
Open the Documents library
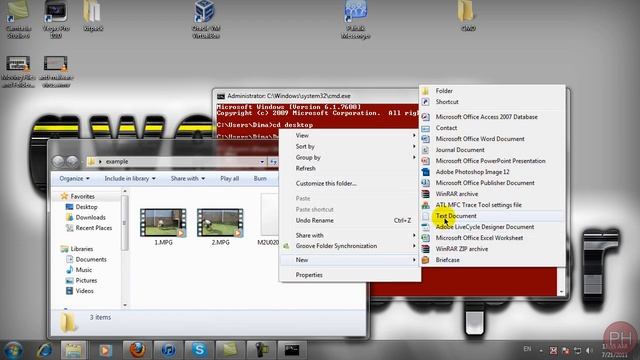coord(90,260)
